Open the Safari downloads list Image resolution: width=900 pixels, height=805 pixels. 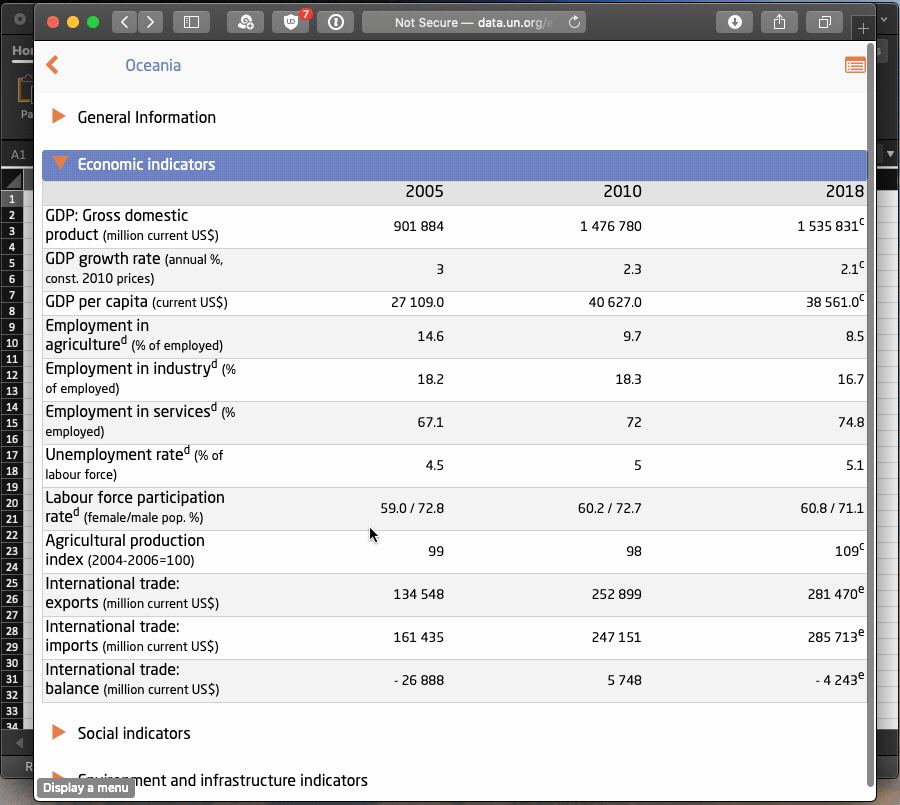(x=735, y=22)
